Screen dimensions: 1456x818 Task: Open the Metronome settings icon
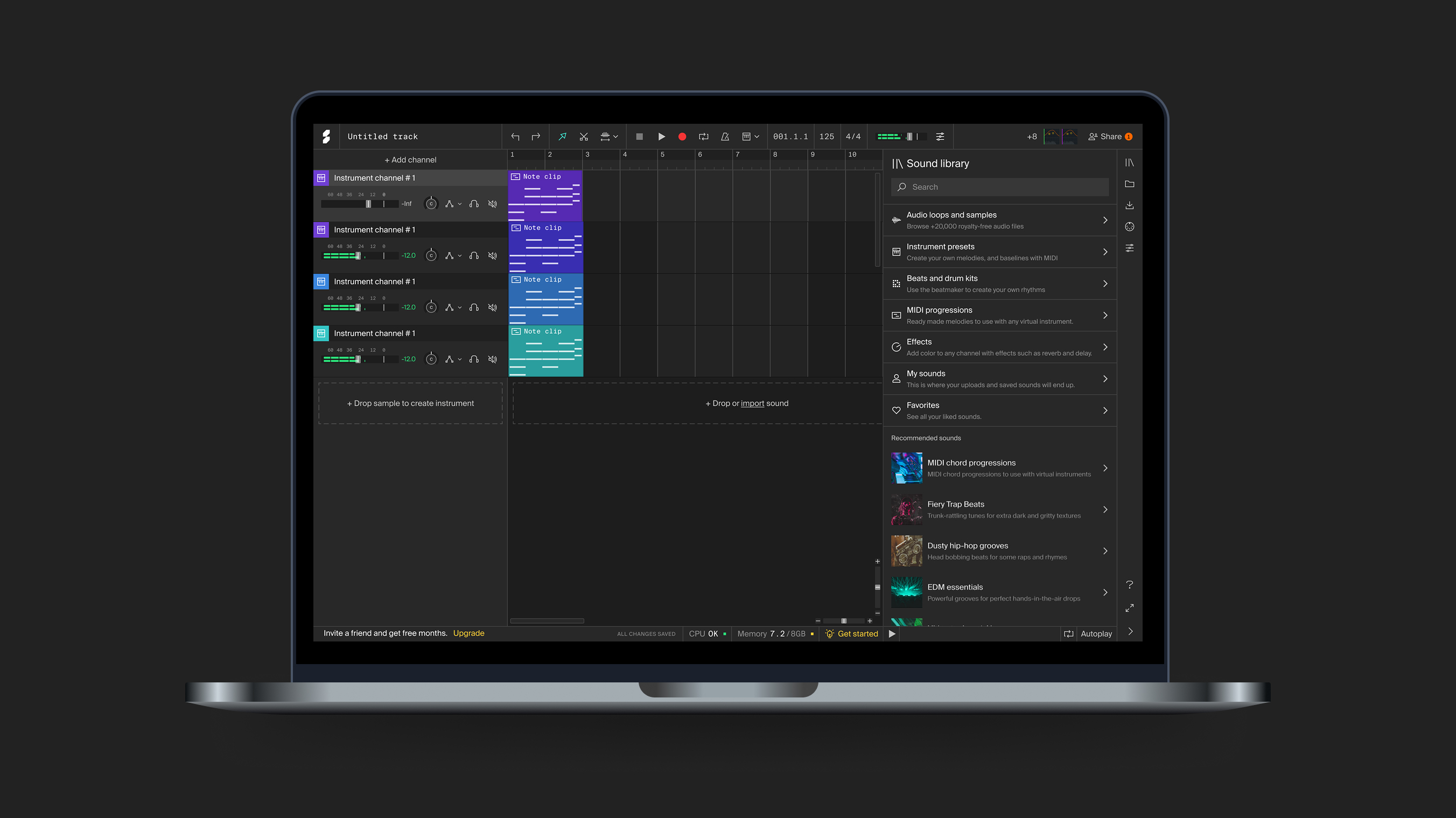click(724, 137)
